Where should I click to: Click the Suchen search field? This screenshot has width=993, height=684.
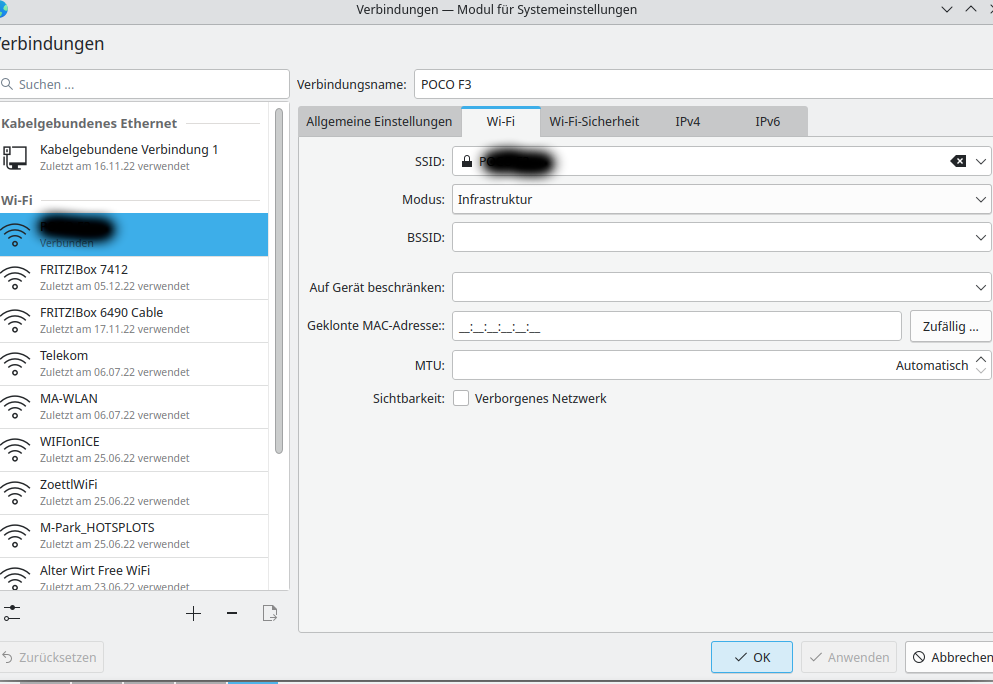(145, 84)
